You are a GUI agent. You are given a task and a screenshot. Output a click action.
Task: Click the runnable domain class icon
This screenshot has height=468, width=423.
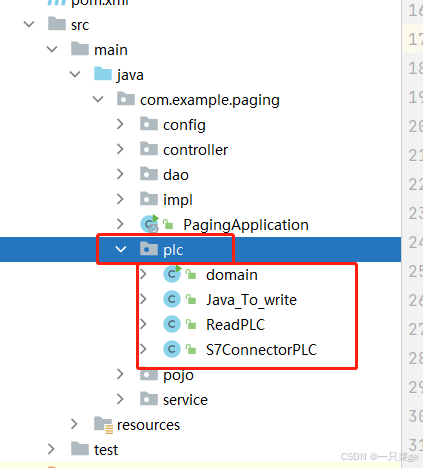pyautogui.click(x=172, y=274)
